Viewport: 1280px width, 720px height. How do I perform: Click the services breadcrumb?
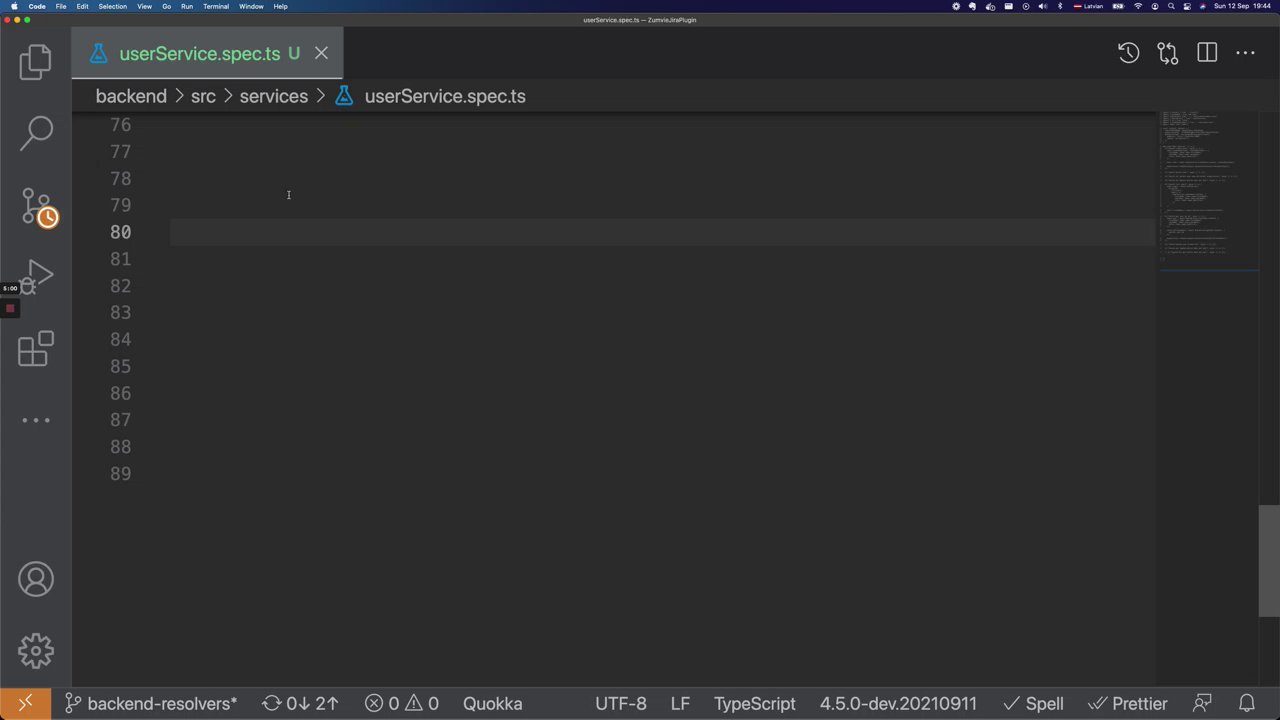[273, 96]
